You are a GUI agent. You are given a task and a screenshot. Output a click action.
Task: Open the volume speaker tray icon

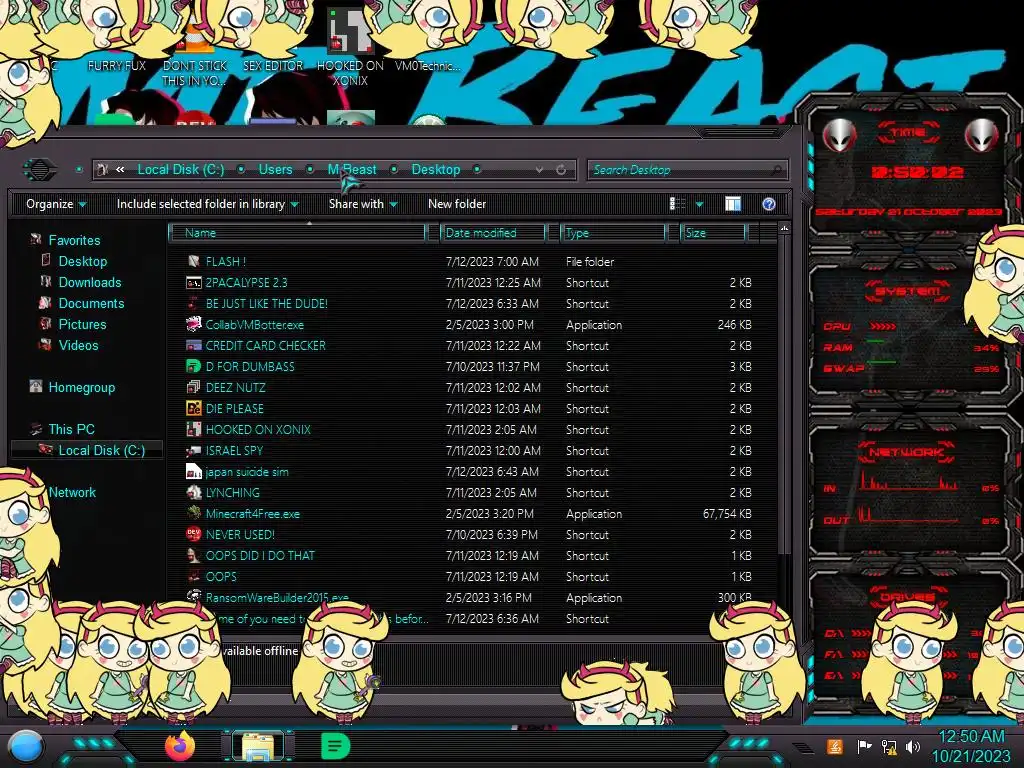912,746
